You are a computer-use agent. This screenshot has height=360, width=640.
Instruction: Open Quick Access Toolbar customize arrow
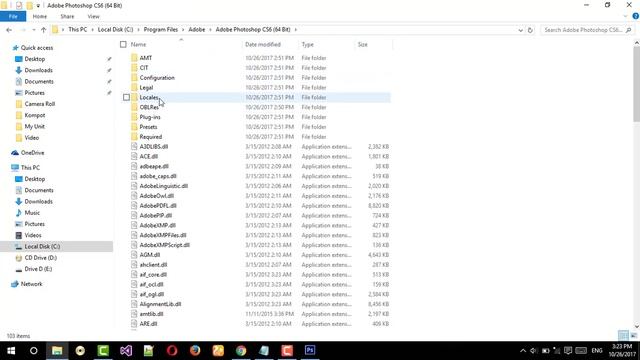(38, 6)
